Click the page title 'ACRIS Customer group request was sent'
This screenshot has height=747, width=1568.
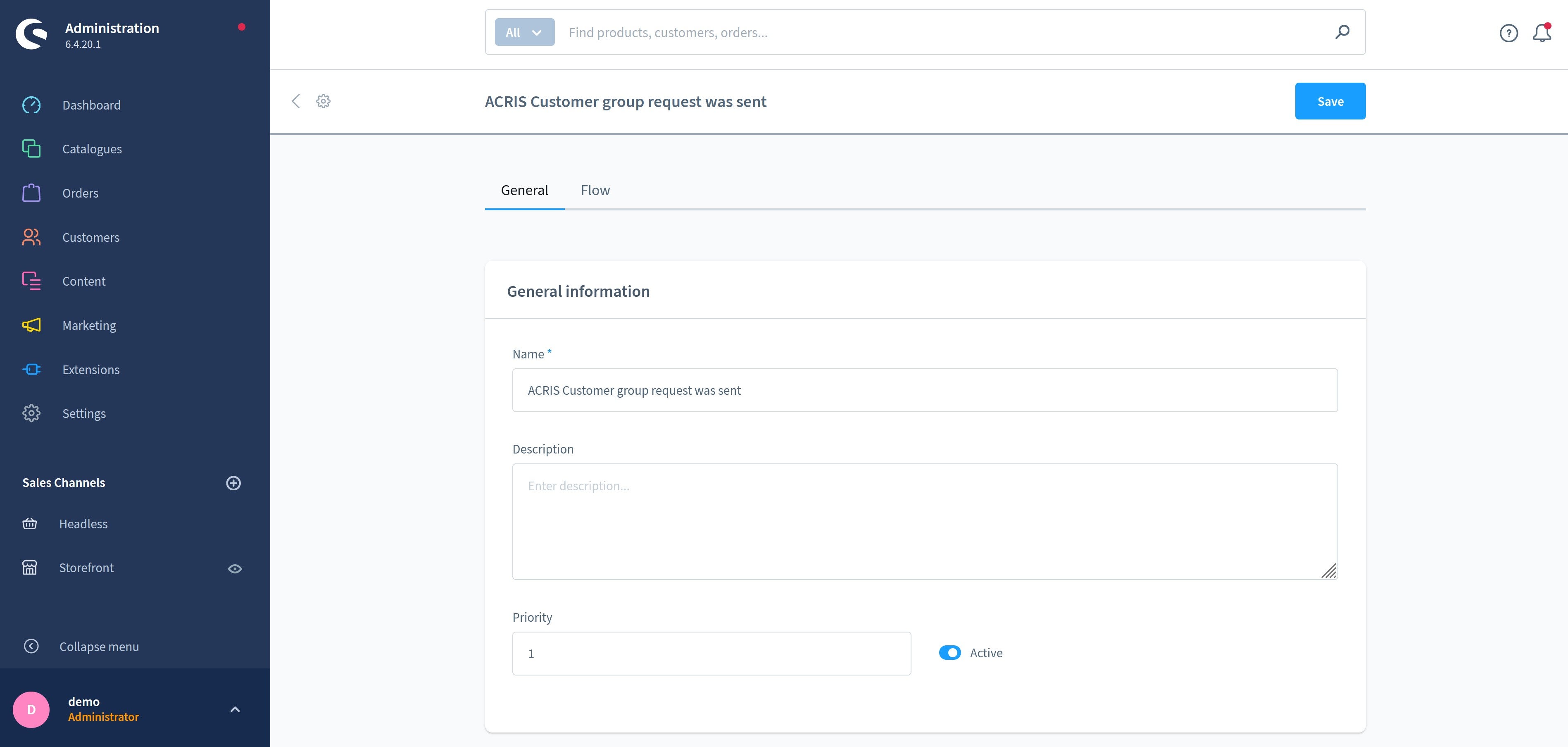[x=626, y=101]
